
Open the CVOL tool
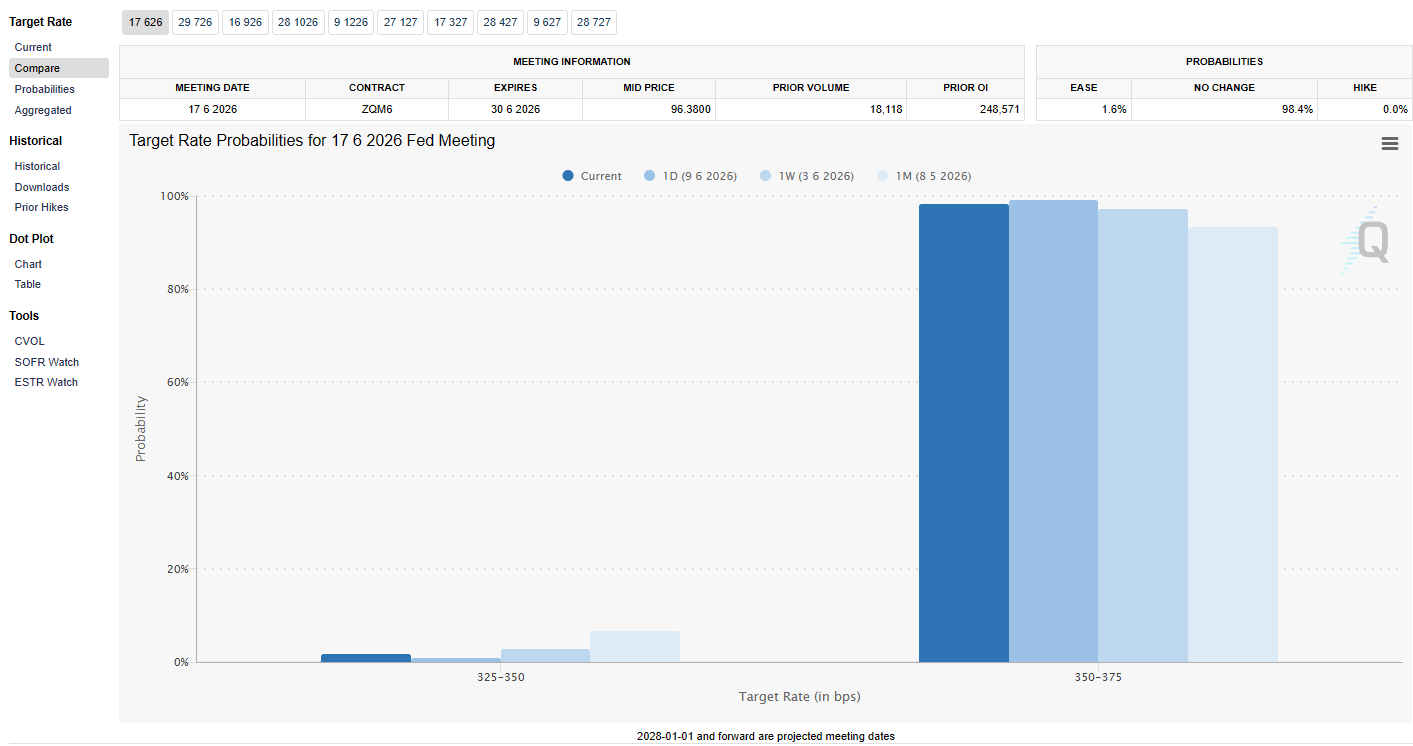[x=29, y=341]
